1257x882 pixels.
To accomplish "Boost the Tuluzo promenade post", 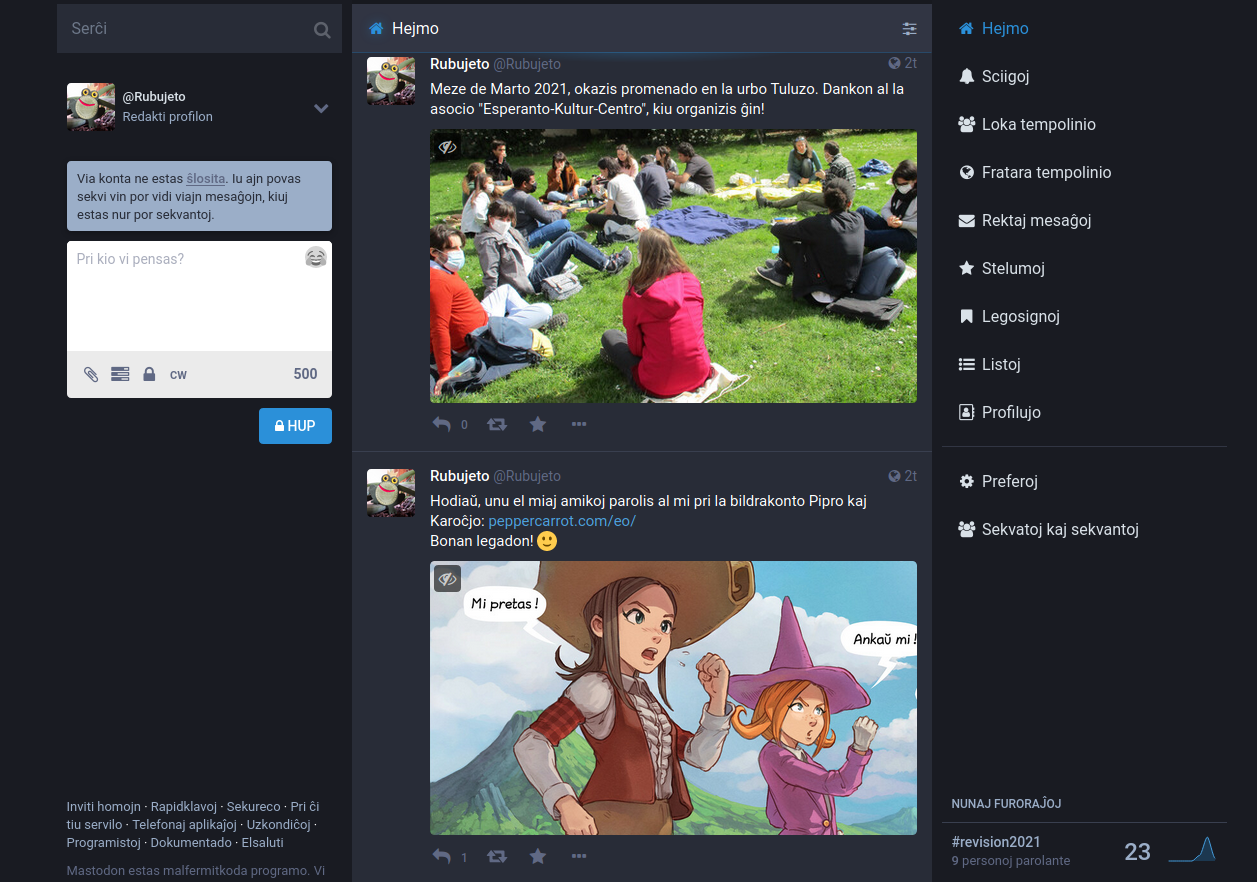I will point(496,424).
